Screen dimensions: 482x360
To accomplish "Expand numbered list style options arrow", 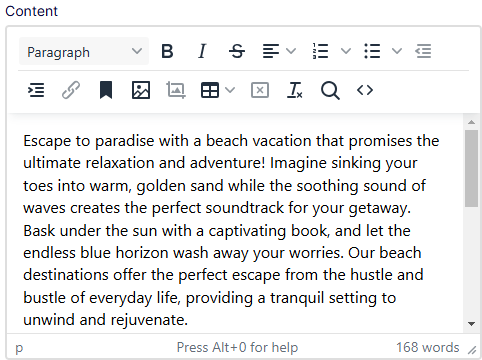I will pyautogui.click(x=346, y=51).
